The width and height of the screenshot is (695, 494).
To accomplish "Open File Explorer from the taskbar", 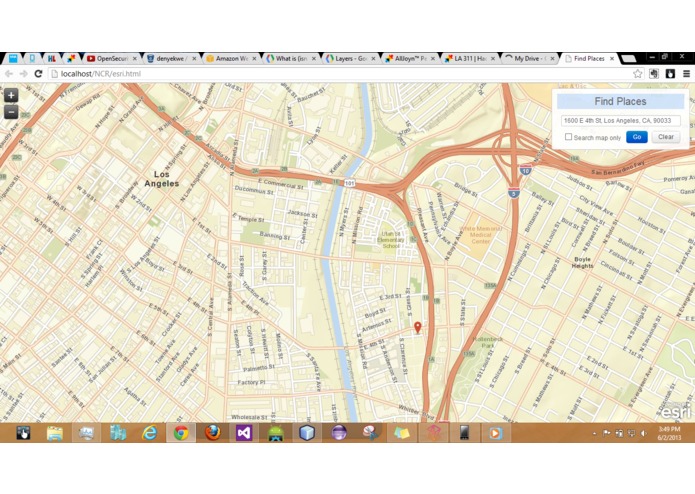I will pos(55,433).
